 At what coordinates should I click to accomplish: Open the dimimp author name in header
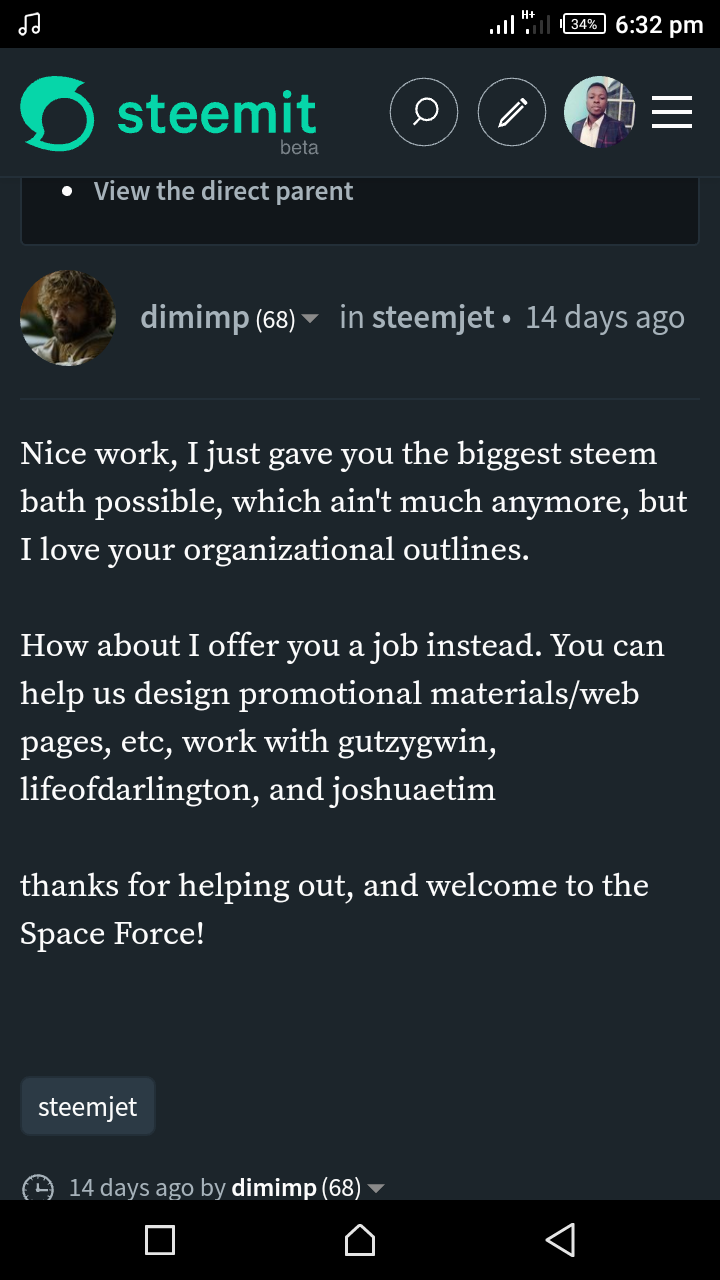[195, 318]
